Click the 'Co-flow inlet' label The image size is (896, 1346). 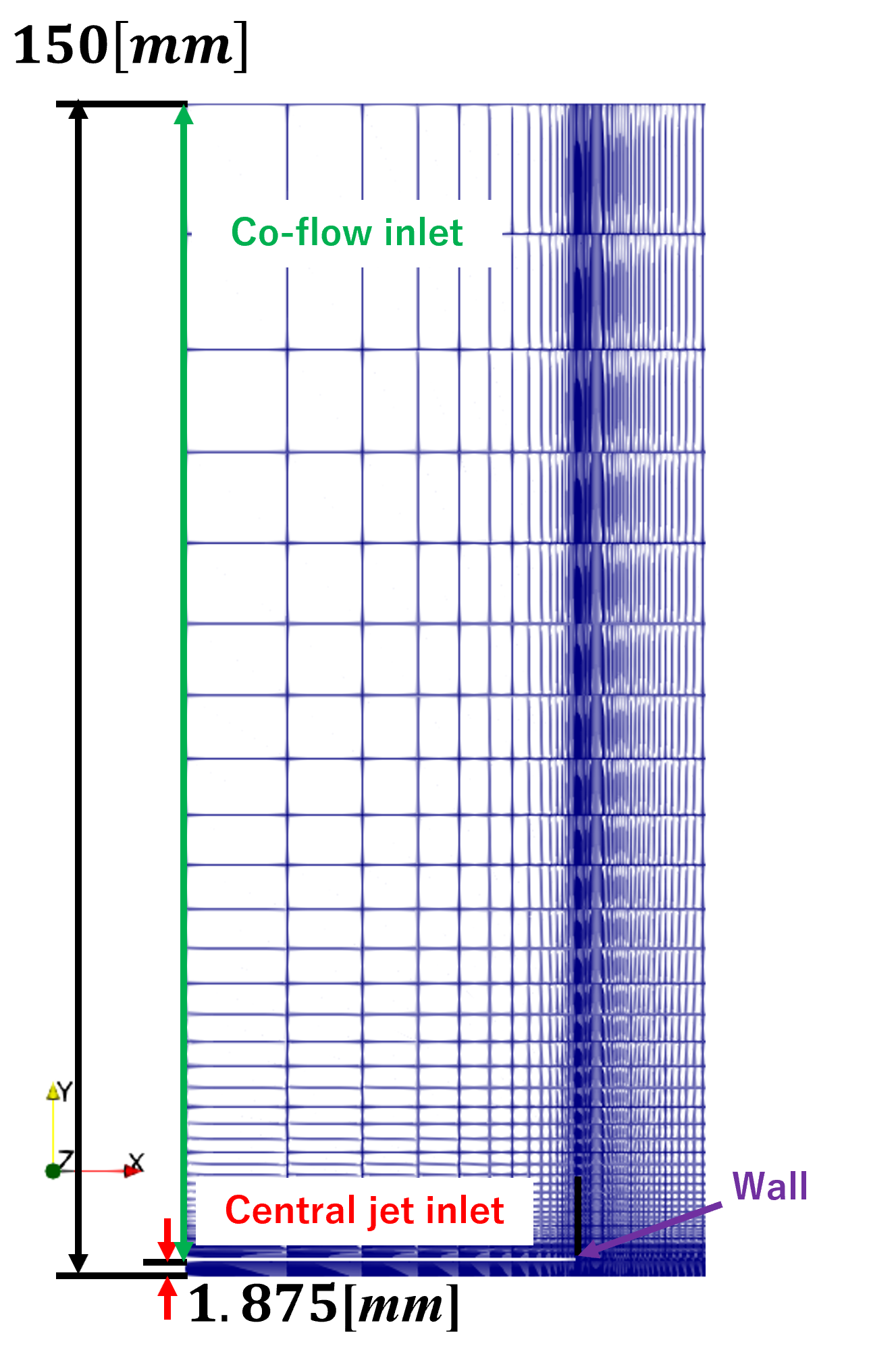pyautogui.click(x=346, y=233)
